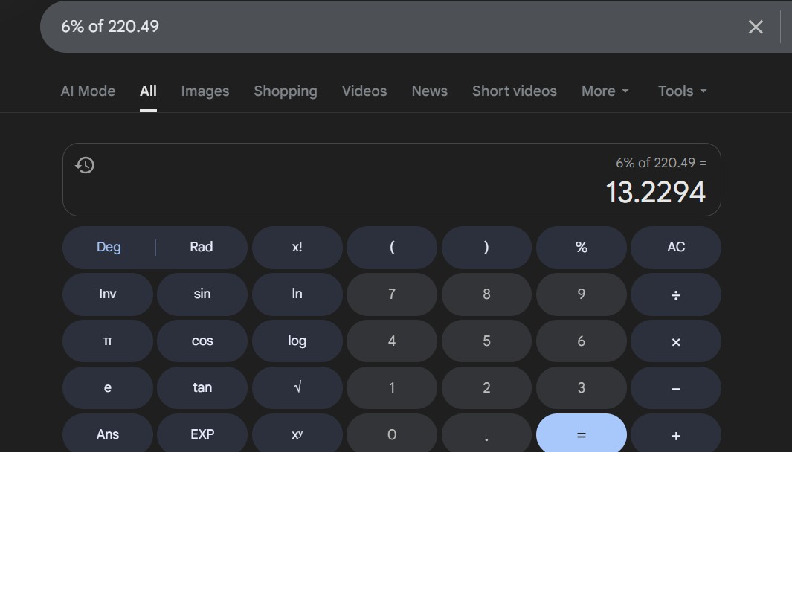
Task: Expand the More search filters dropdown
Action: click(x=605, y=91)
